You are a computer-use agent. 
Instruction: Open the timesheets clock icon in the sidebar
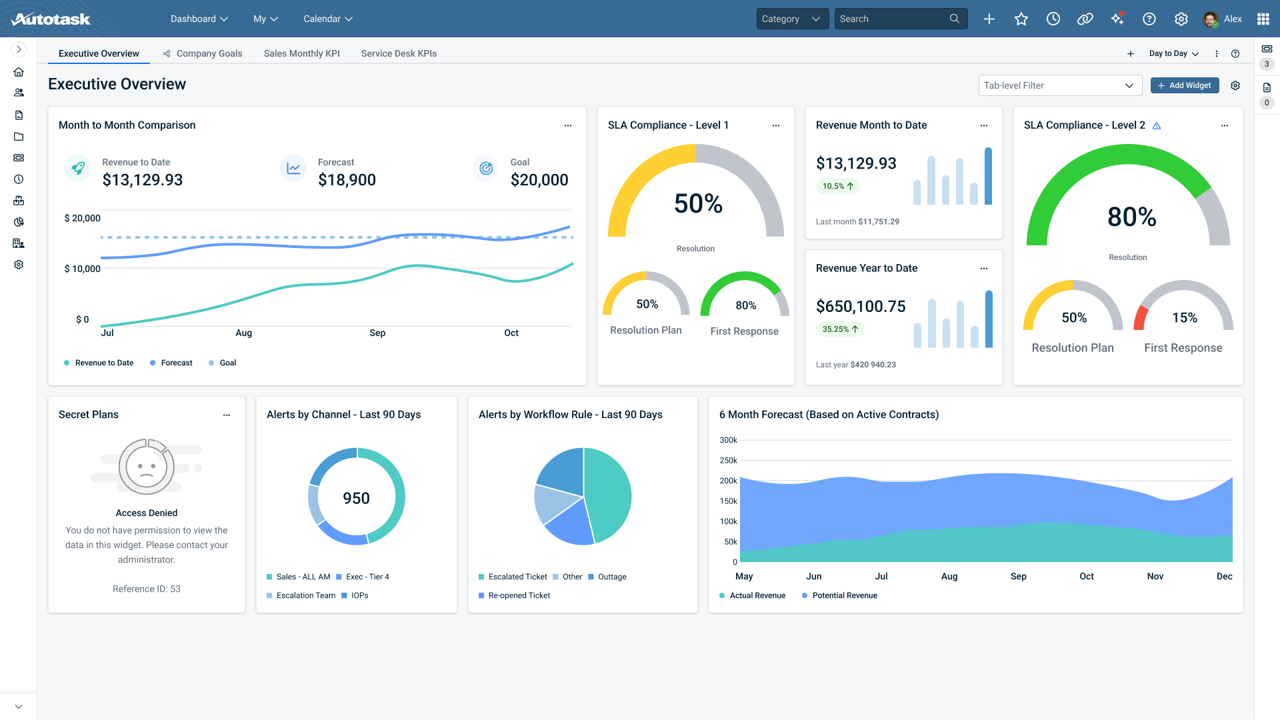(x=18, y=179)
